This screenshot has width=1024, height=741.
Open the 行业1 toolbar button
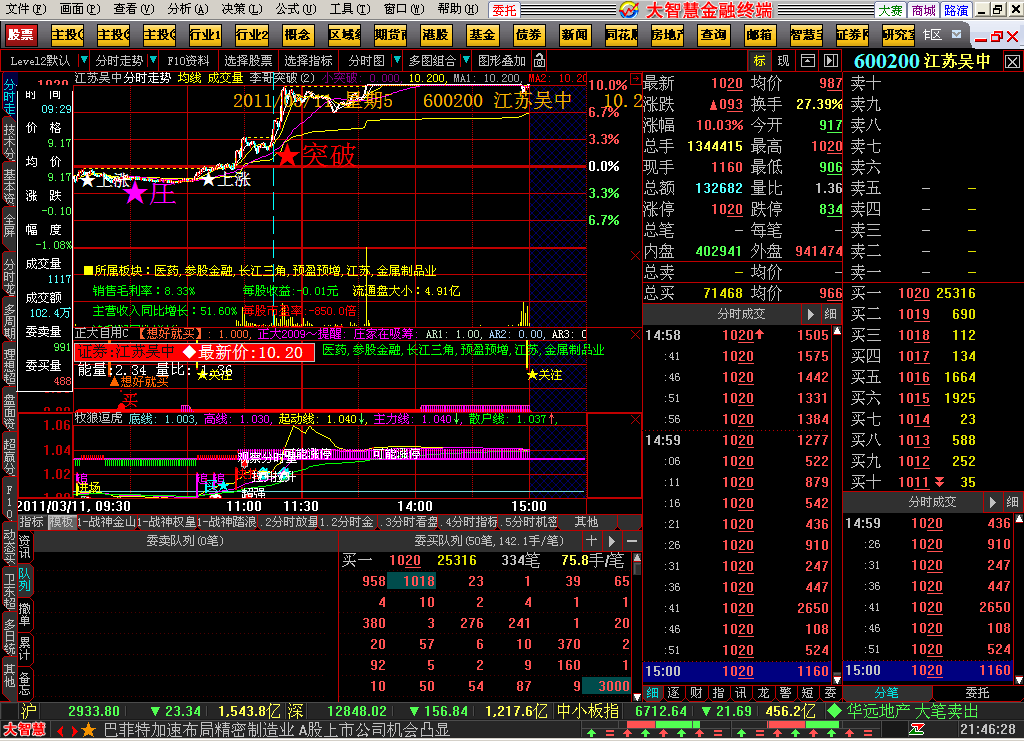205,35
